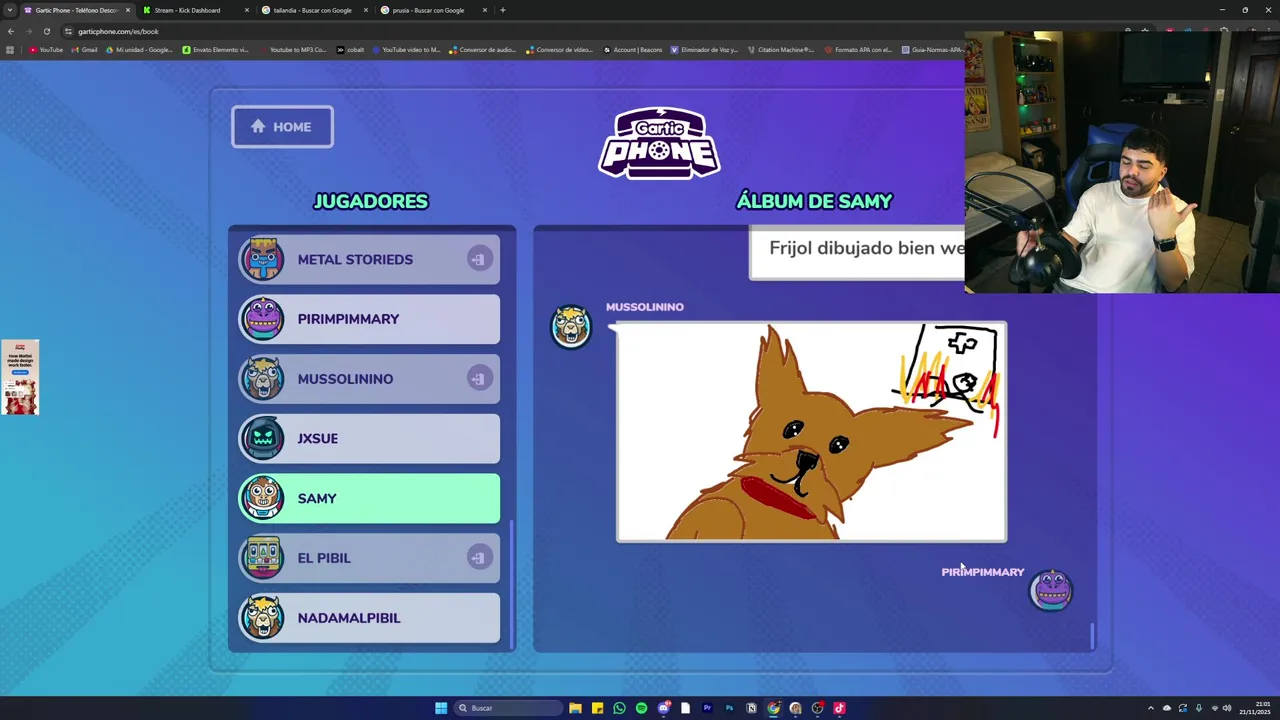Screen dimensions: 1280x720
Task: Open the Envato Elements bookmark
Action: point(215,50)
